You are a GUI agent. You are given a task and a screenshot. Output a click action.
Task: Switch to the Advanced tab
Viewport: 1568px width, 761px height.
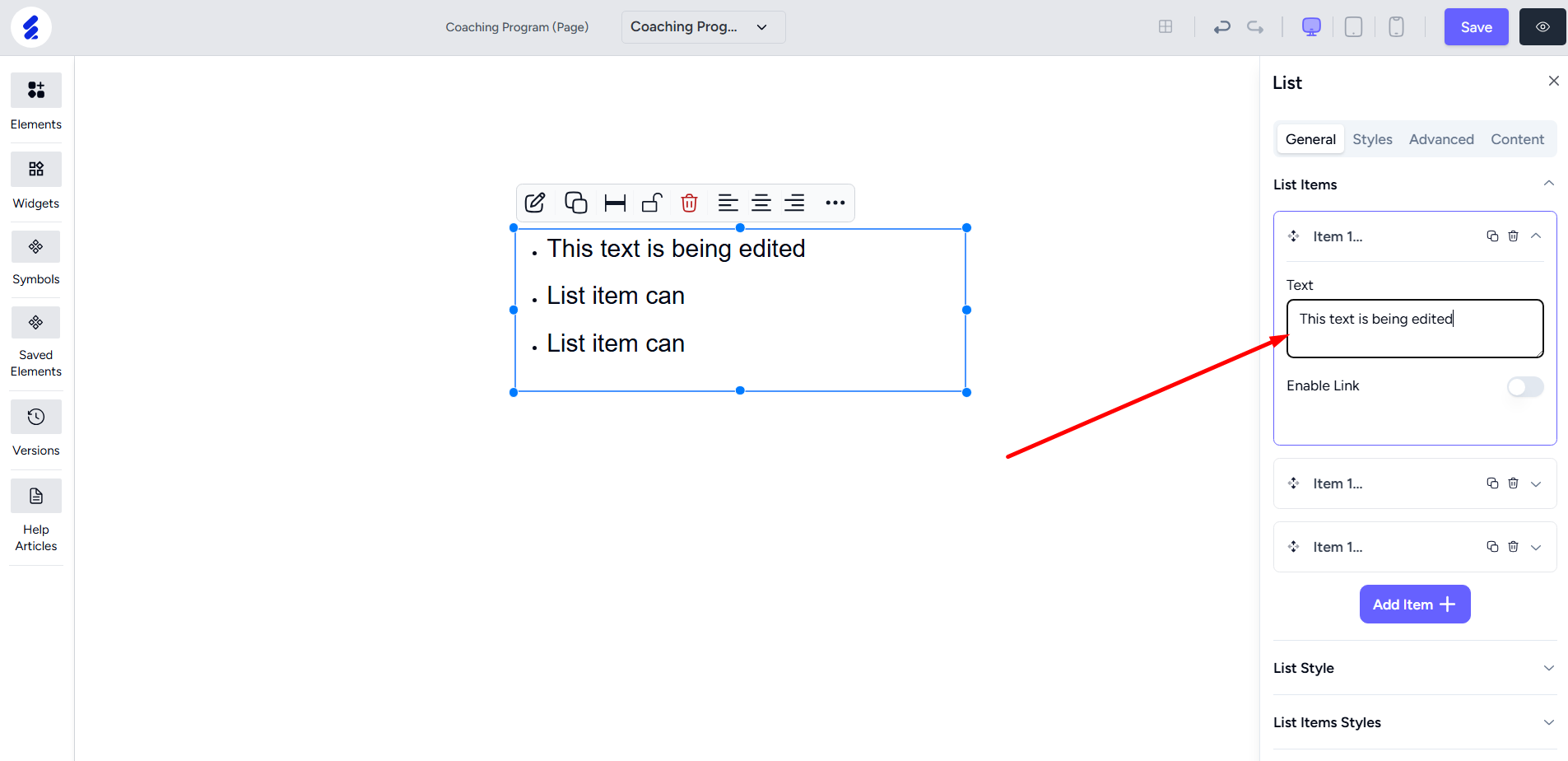coord(1441,139)
